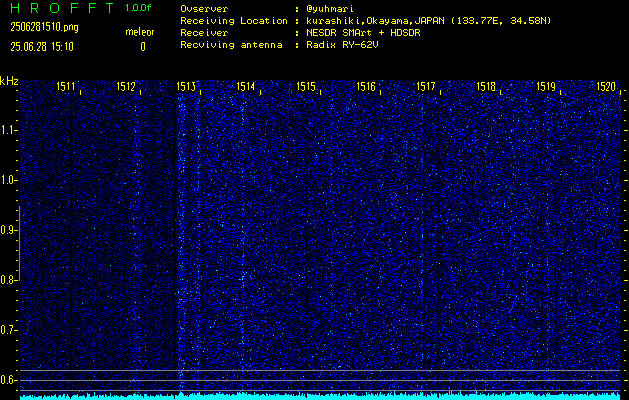Click the meteor label
This screenshot has height=400, width=629.
pyautogui.click(x=140, y=32)
